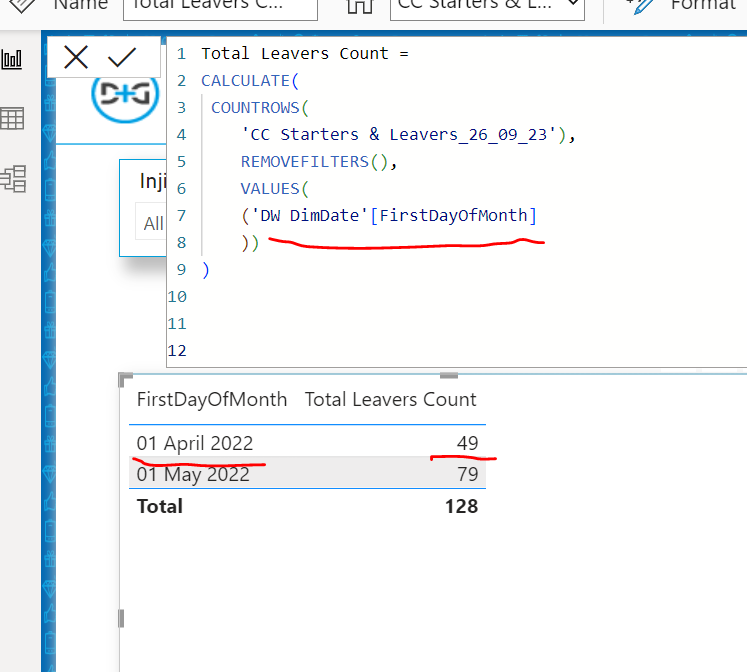Click the D+G logo image
This screenshot has width=747, height=672.
click(x=125, y=98)
